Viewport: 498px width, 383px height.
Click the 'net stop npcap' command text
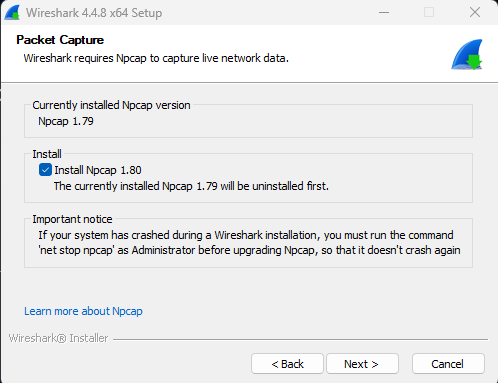(76, 250)
